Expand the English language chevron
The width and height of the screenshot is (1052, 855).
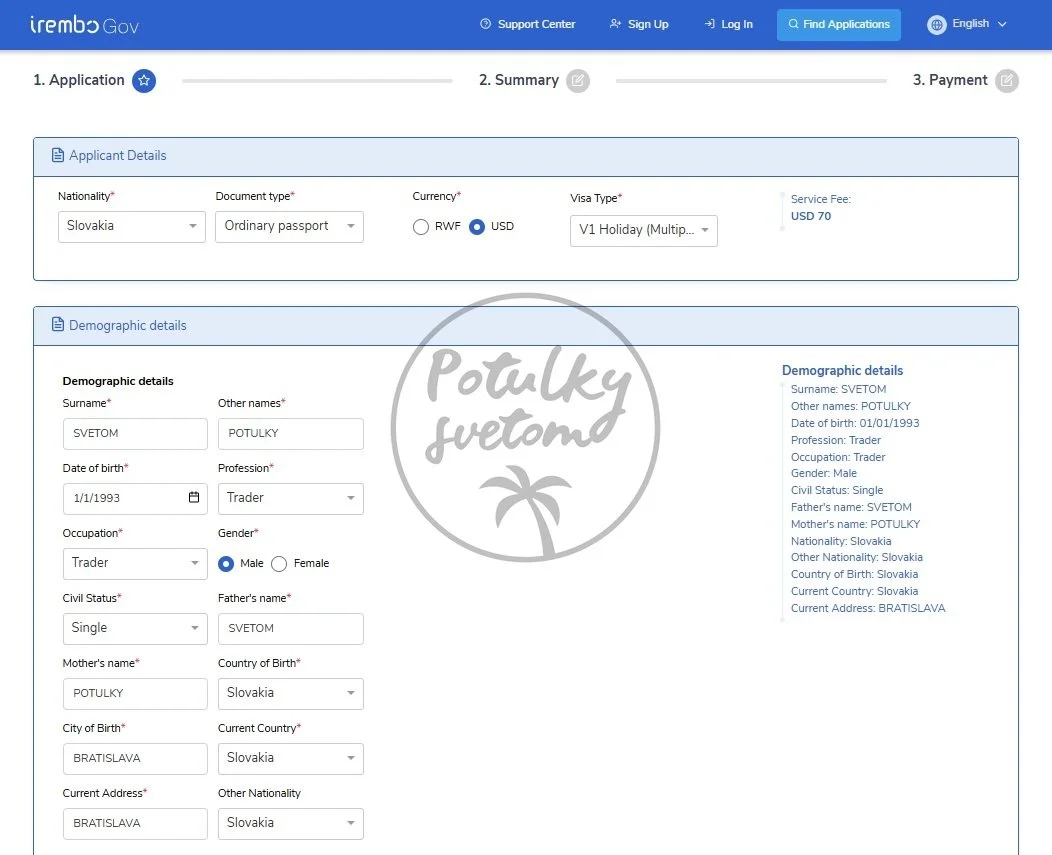pyautogui.click(x=1002, y=24)
